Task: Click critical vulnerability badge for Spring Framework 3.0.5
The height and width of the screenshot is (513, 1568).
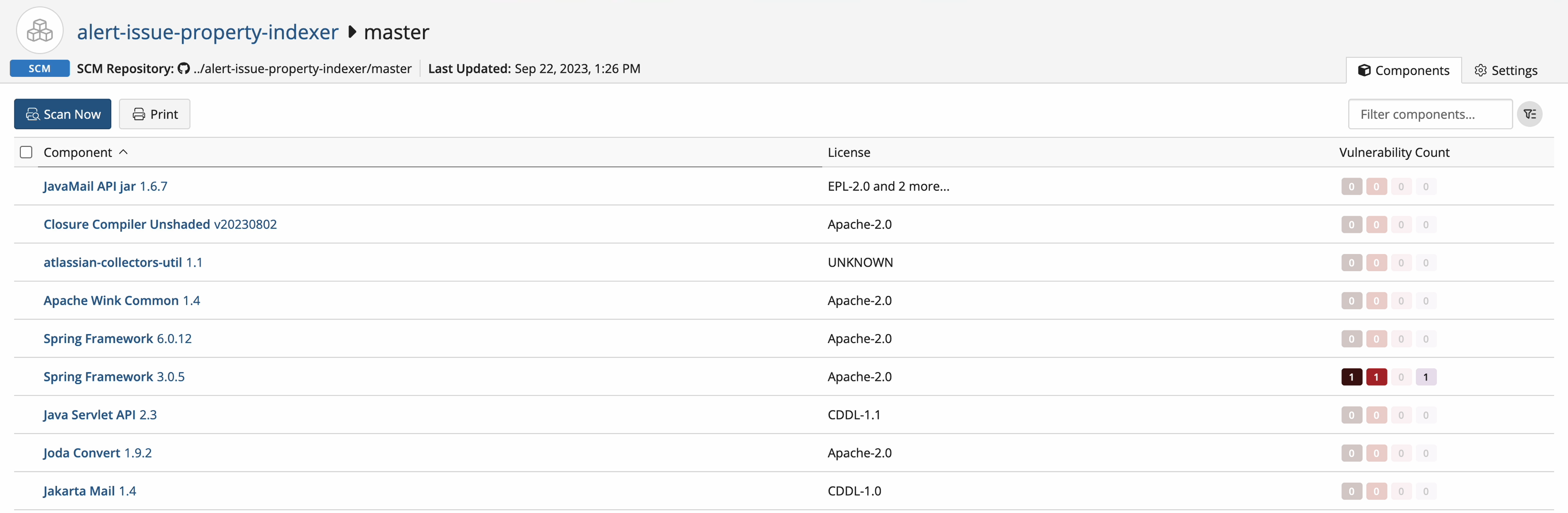Action: [1351, 377]
